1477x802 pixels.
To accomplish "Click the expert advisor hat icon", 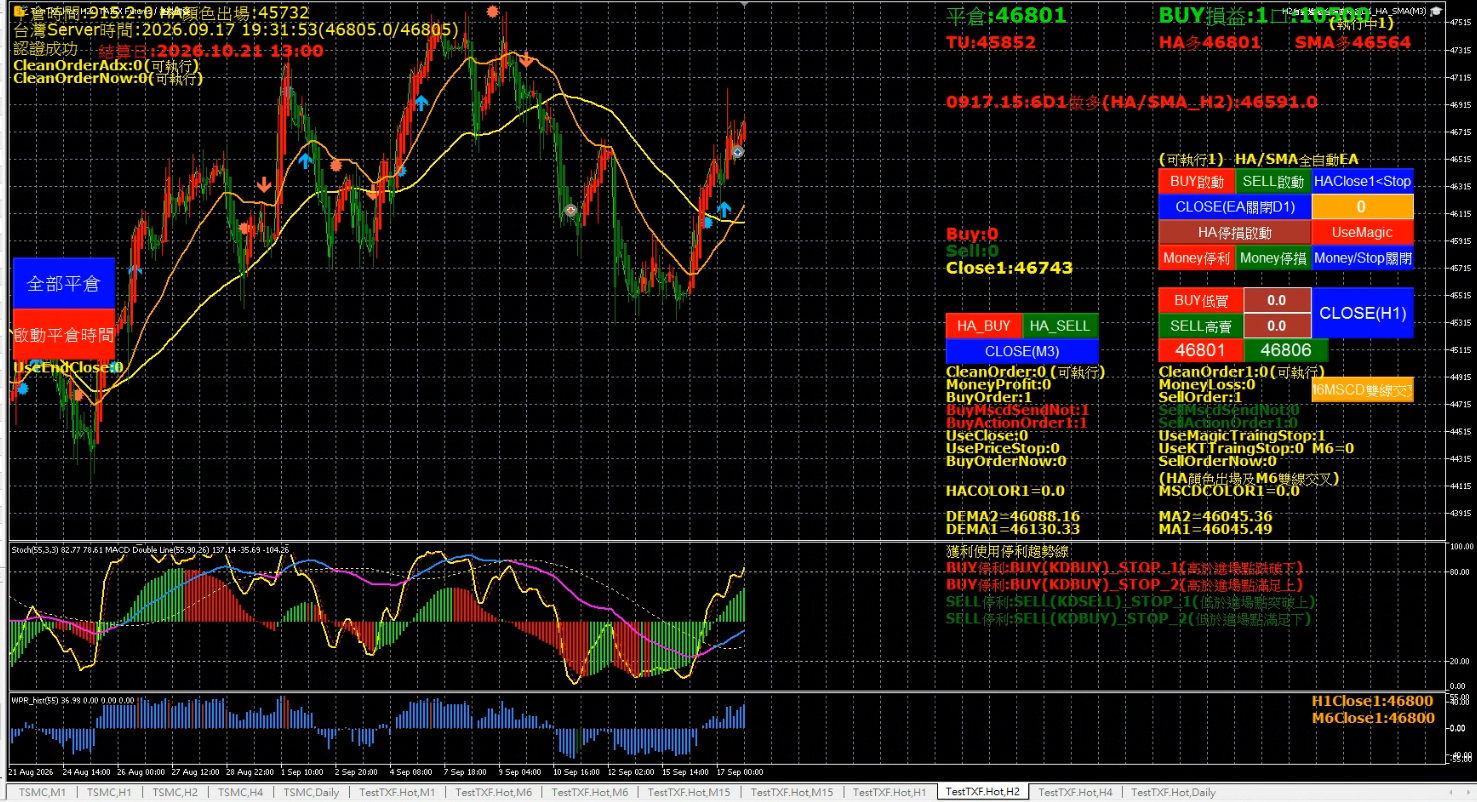I will [x=1435, y=10].
